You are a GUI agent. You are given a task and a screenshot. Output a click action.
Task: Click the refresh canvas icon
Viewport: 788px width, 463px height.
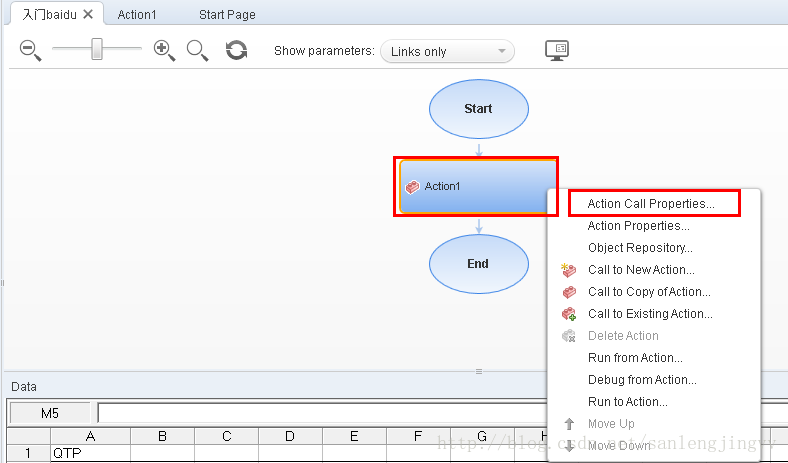(236, 50)
